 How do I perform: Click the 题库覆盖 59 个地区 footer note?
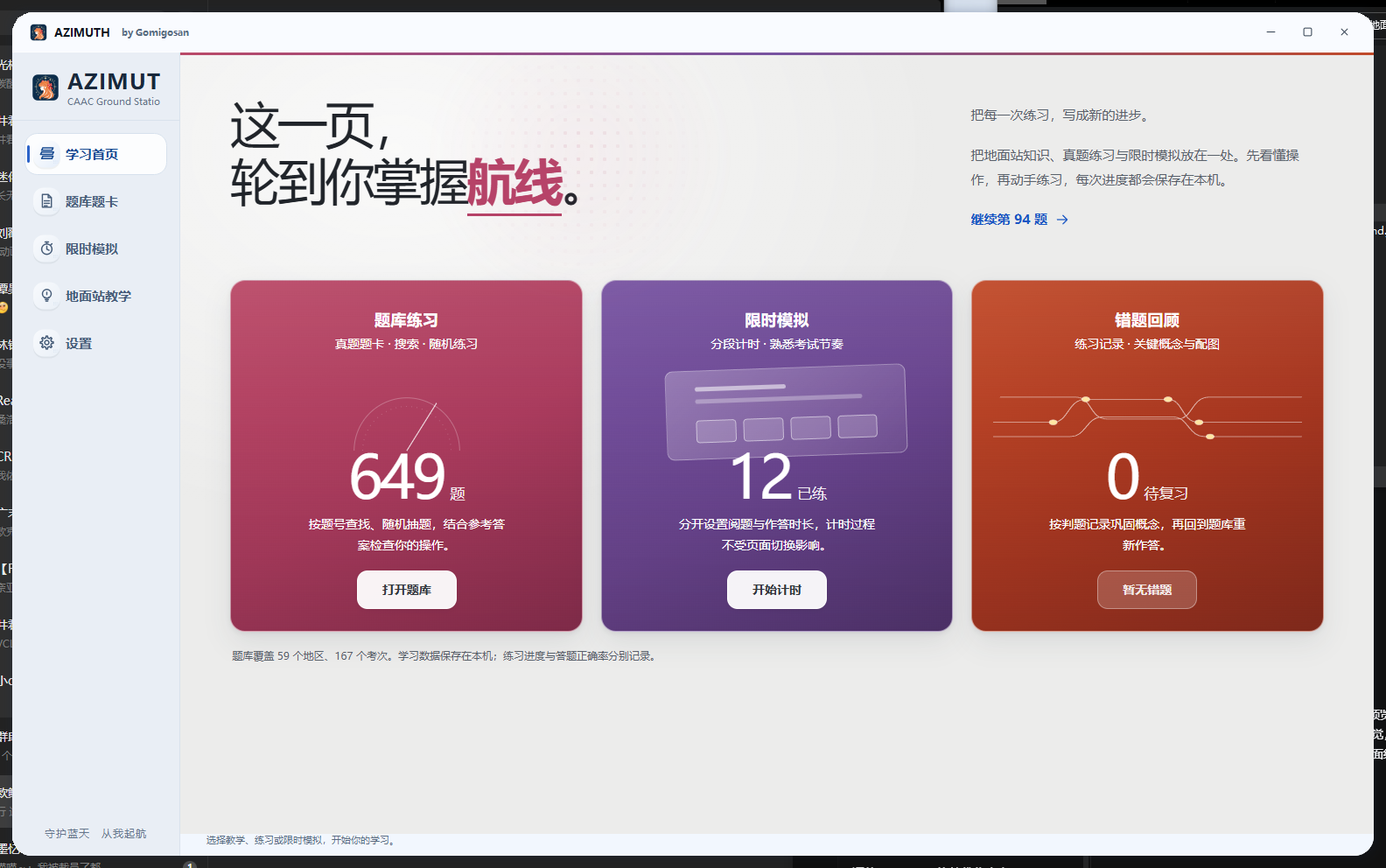446,656
